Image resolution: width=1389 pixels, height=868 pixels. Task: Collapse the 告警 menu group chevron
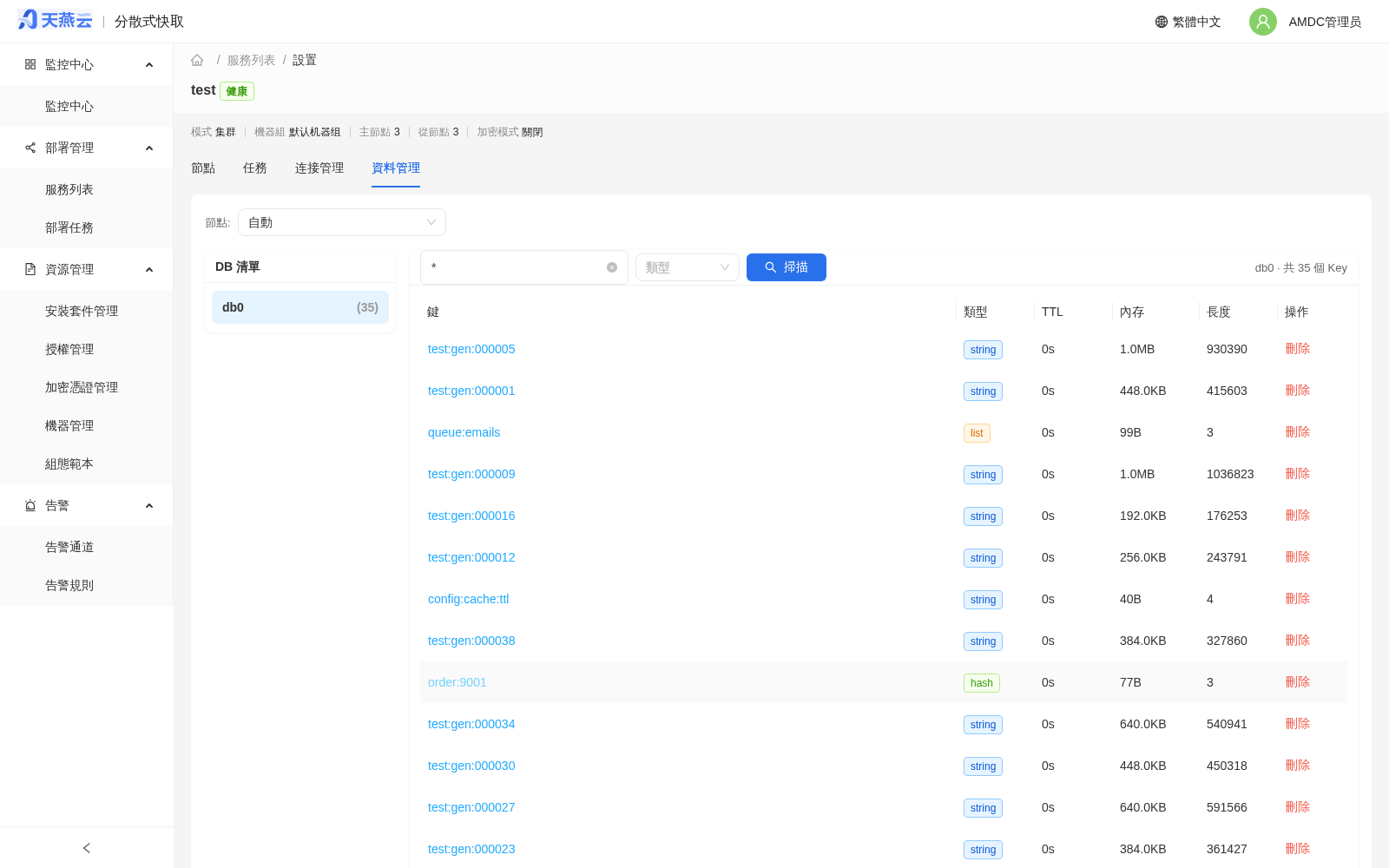pos(149,506)
